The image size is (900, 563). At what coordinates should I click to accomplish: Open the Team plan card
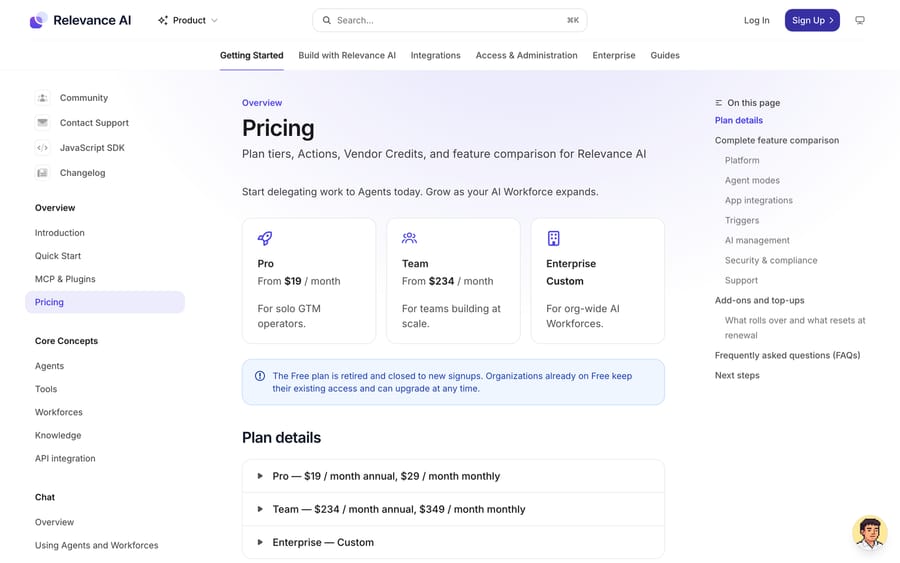pos(453,281)
